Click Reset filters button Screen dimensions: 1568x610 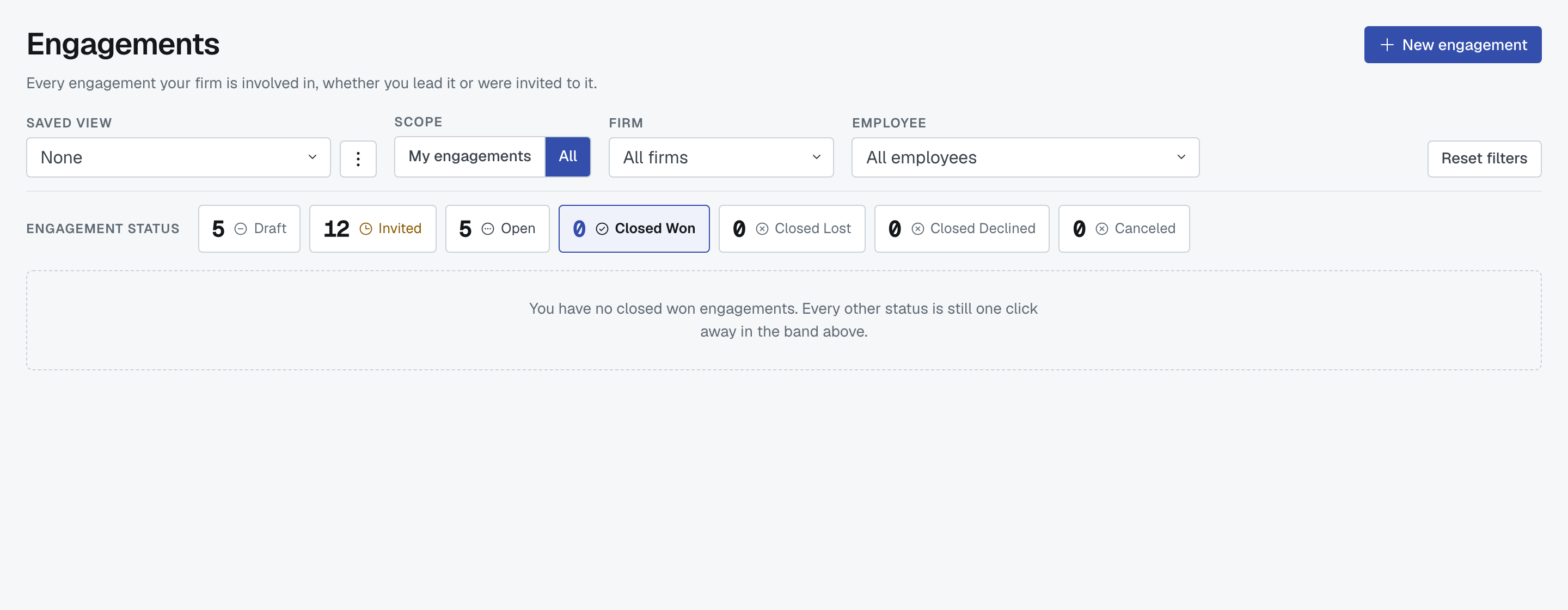click(1484, 159)
